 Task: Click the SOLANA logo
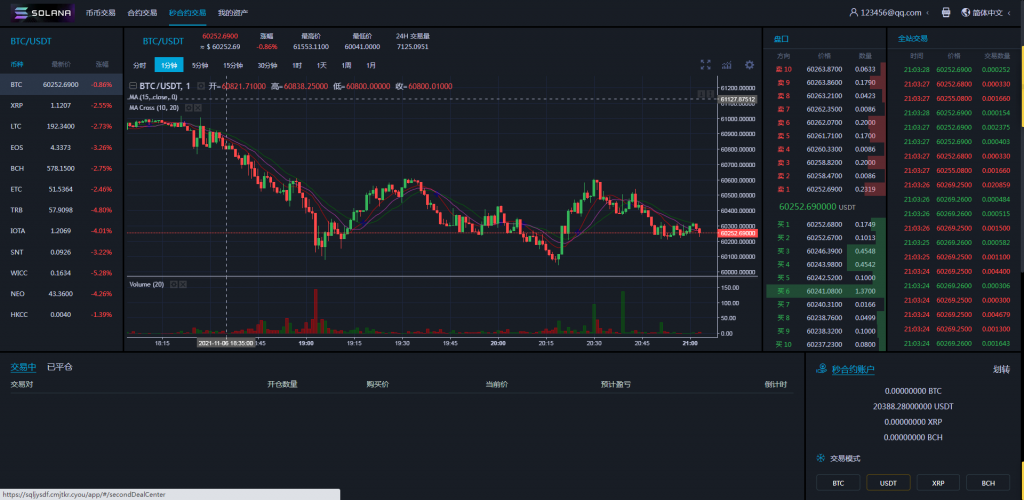[42, 13]
